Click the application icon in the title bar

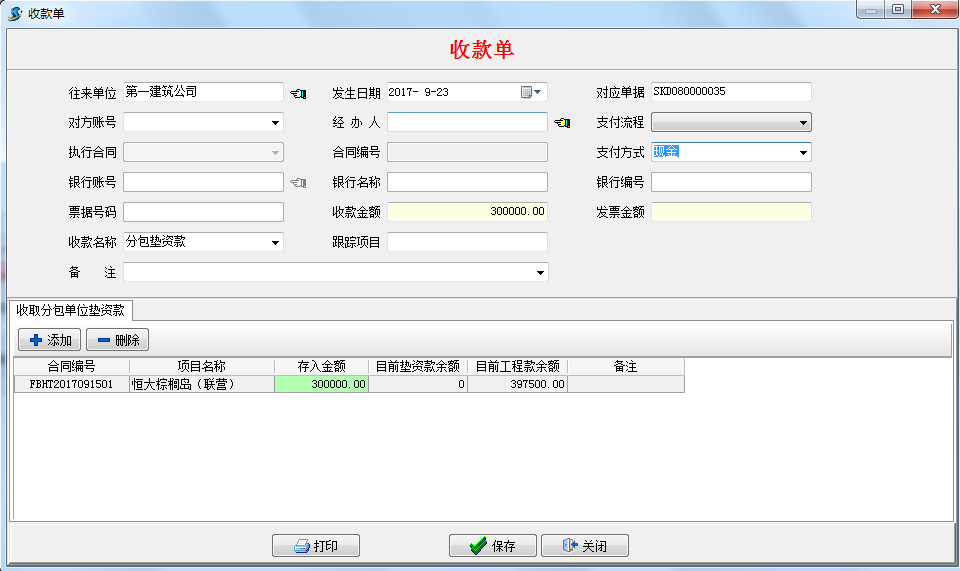tap(15, 13)
